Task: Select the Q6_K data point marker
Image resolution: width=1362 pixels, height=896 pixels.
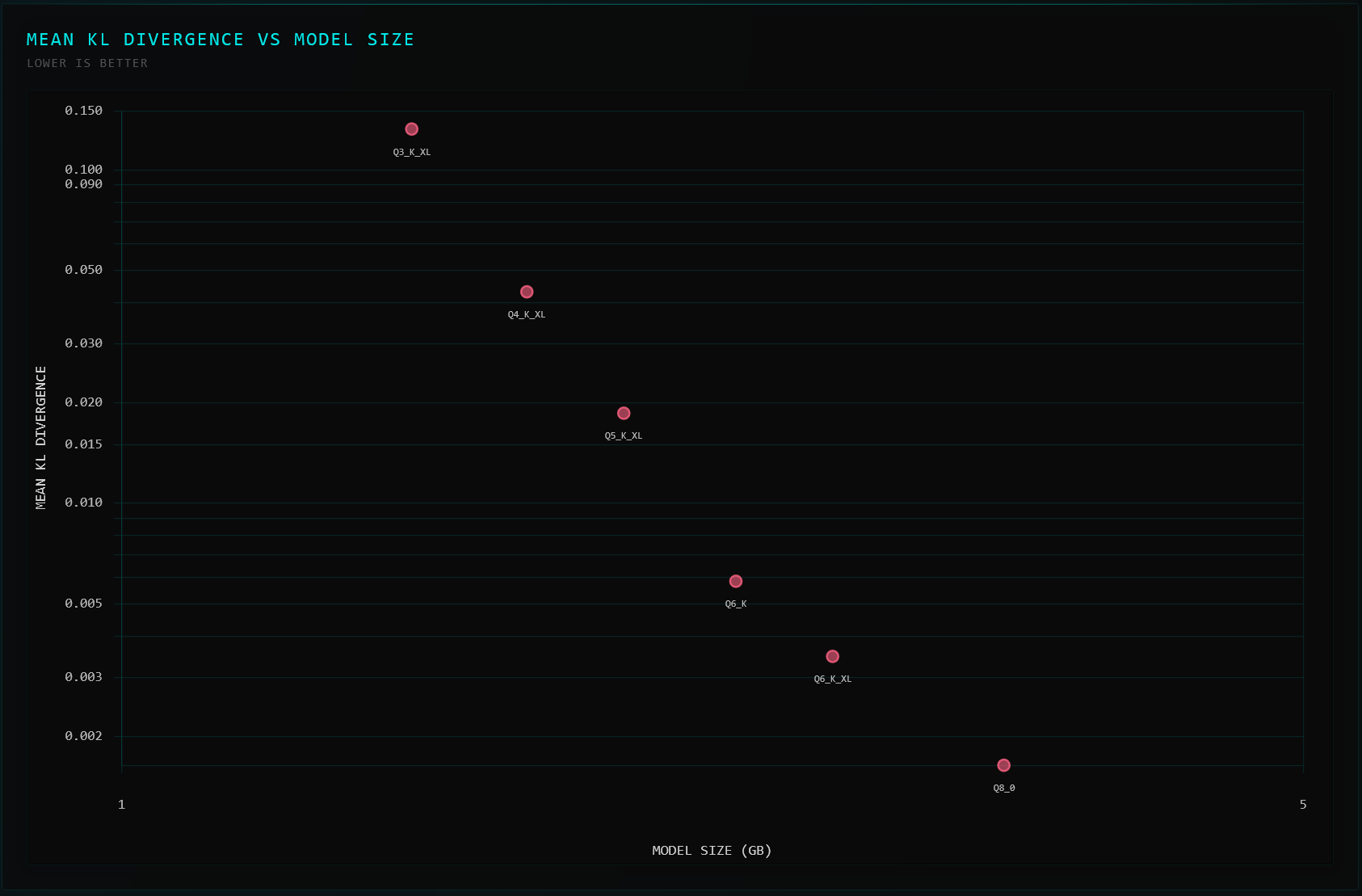Action: (x=736, y=581)
